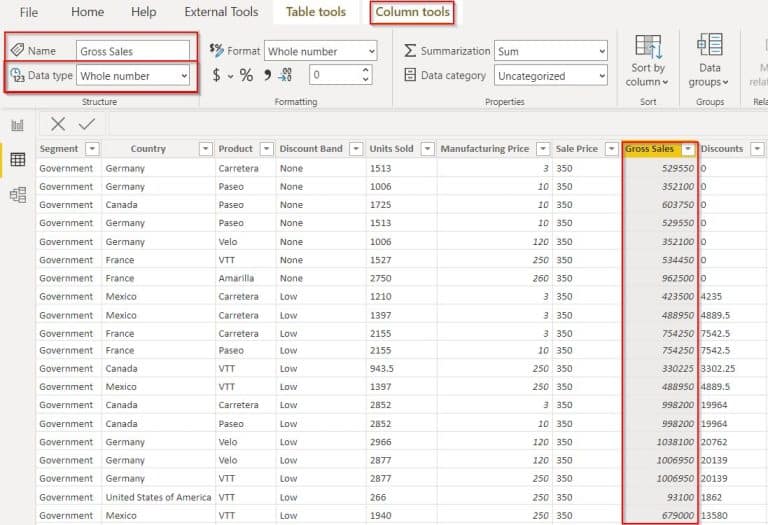The width and height of the screenshot is (768, 525).
Task: Open Format Whole number dropdown
Action: tap(320, 51)
